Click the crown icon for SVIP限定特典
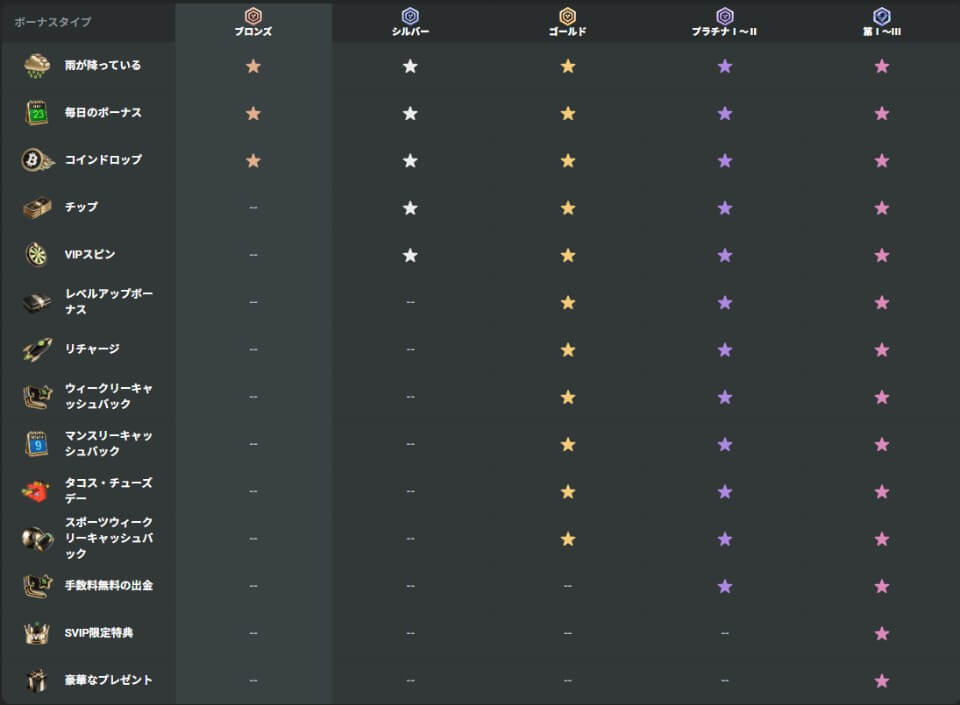 (37, 633)
